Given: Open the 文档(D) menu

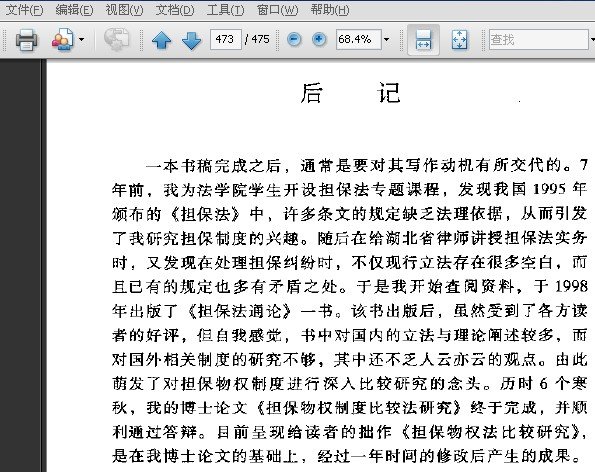Looking at the screenshot, I should pyautogui.click(x=175, y=10).
